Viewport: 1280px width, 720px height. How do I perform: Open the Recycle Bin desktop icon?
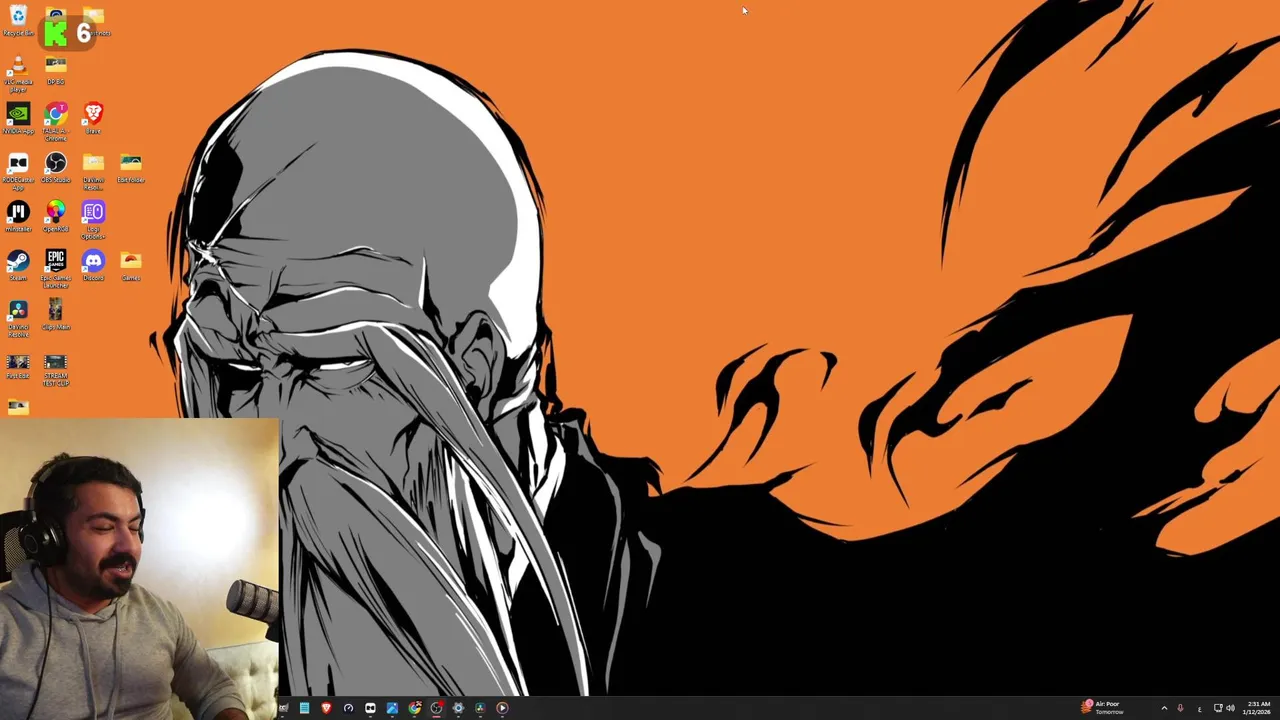[x=18, y=21]
